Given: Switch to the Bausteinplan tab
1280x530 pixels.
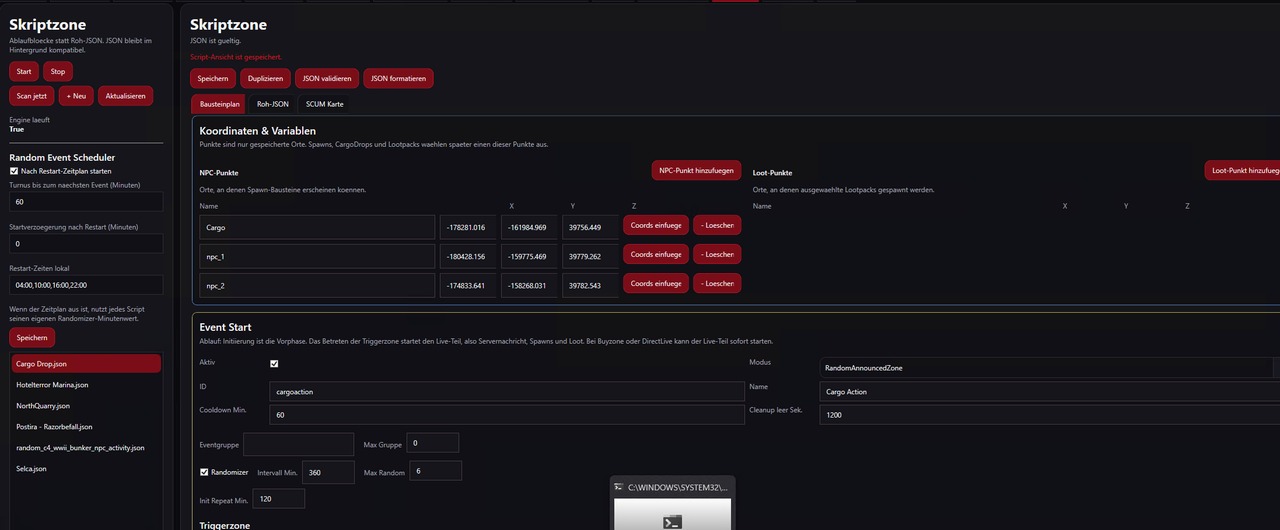Looking at the screenshot, I should tap(219, 104).
